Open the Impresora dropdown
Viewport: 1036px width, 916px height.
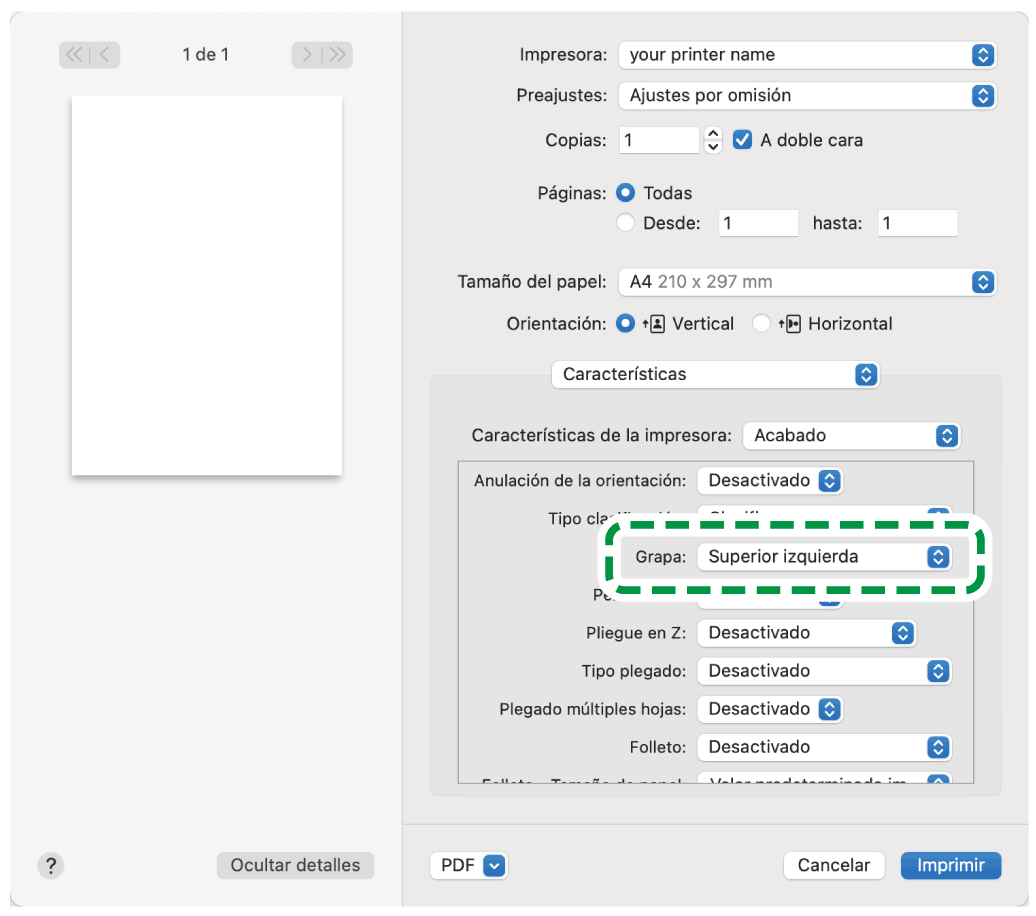[807, 55]
